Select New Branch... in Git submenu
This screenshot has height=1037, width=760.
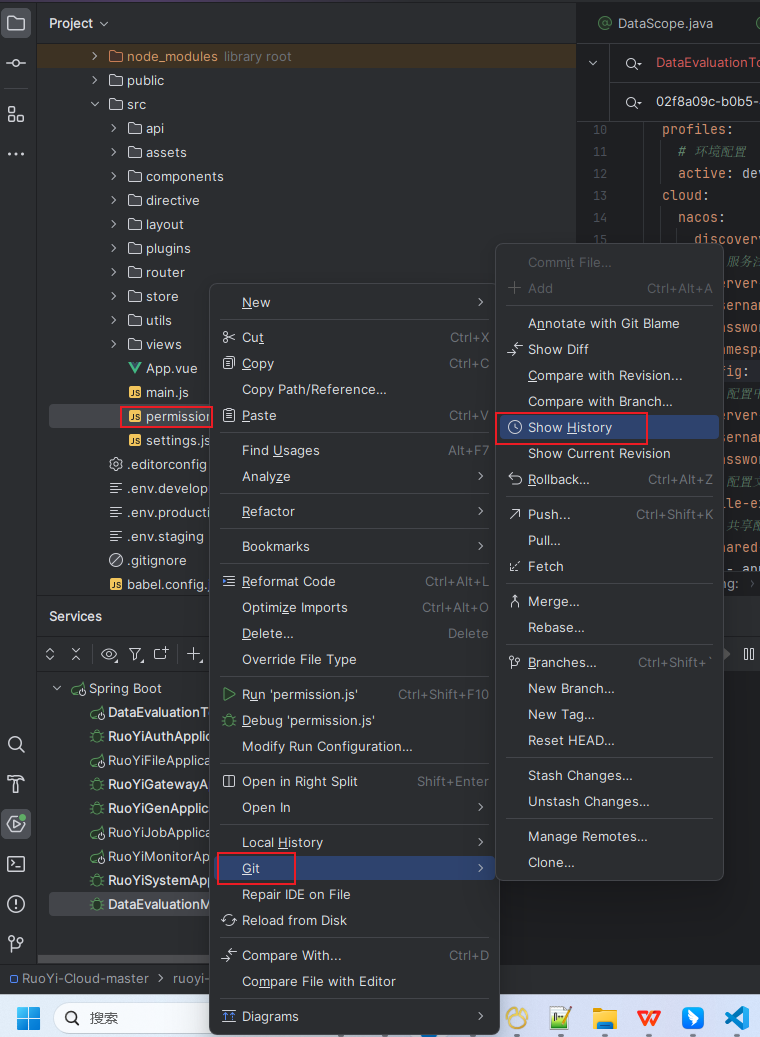pos(609,688)
